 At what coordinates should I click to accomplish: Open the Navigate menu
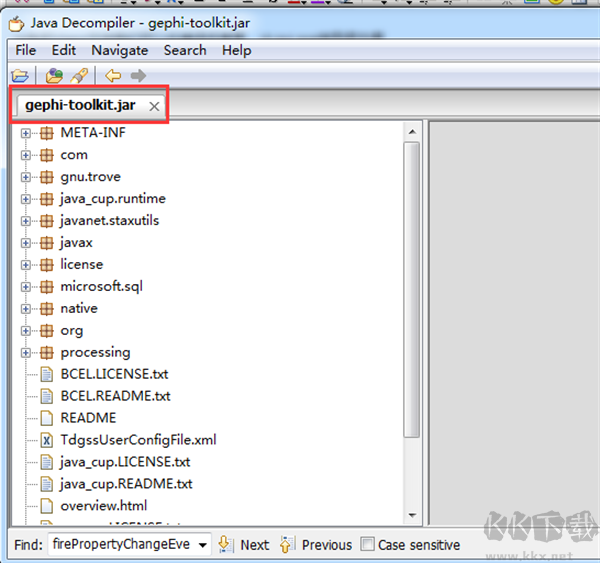click(x=120, y=50)
